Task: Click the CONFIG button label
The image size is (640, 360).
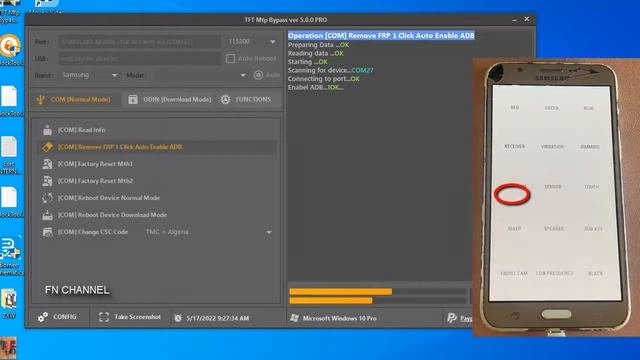Action: tap(64, 317)
